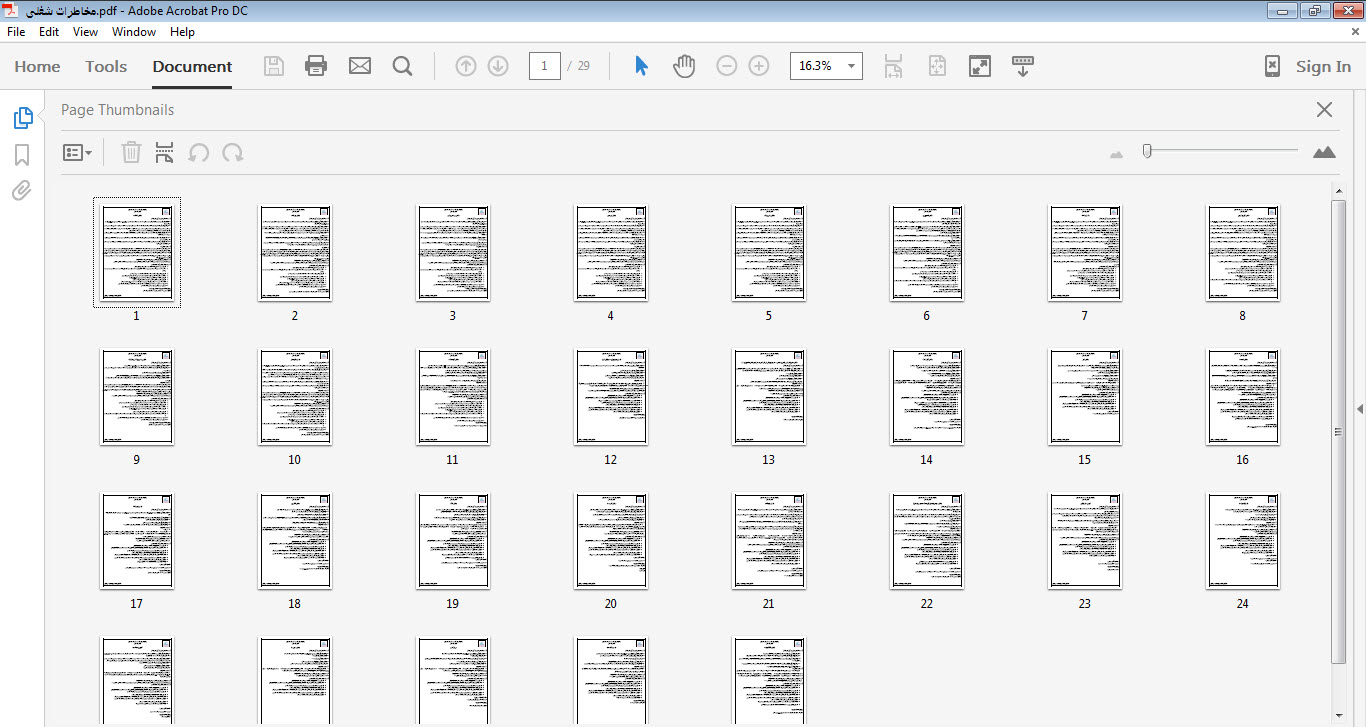The width and height of the screenshot is (1366, 727).
Task: Rotate pages clockwise icon
Action: coord(233,152)
